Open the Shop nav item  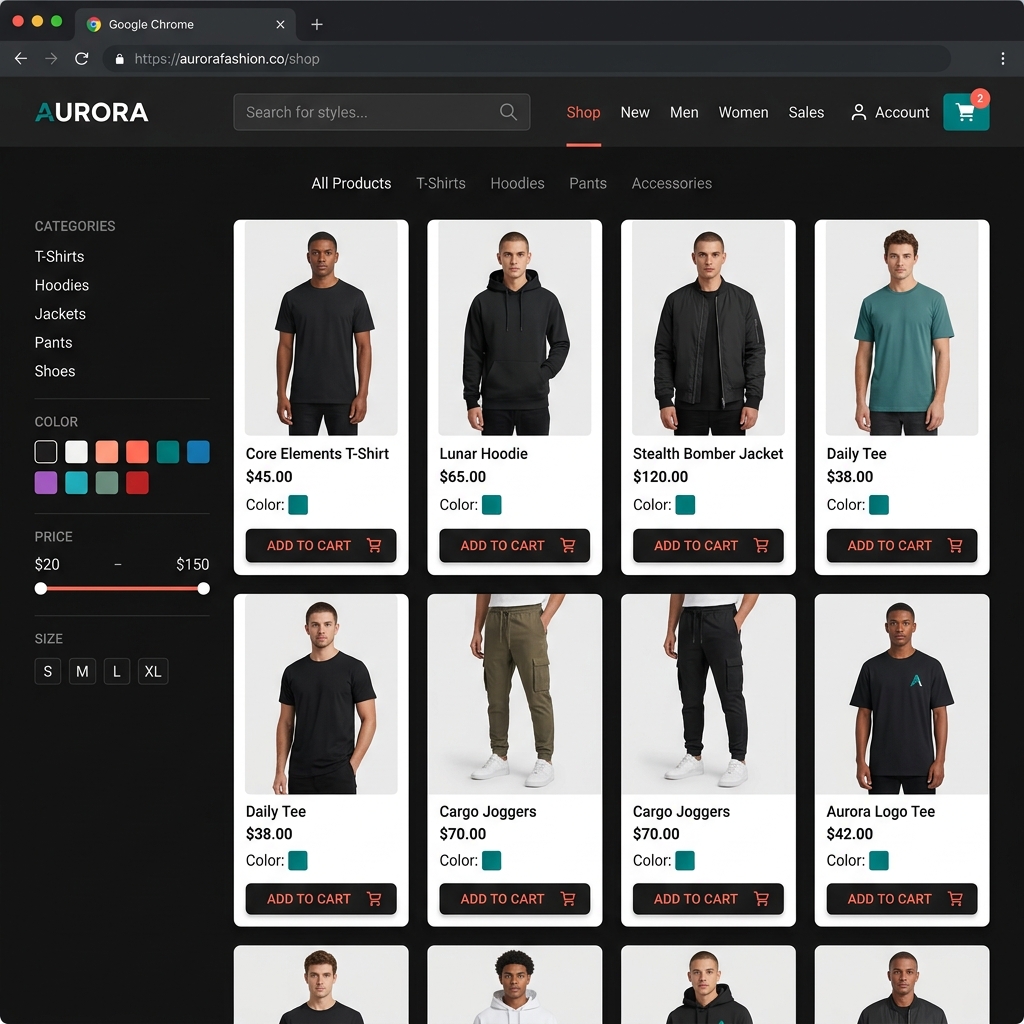tap(583, 112)
